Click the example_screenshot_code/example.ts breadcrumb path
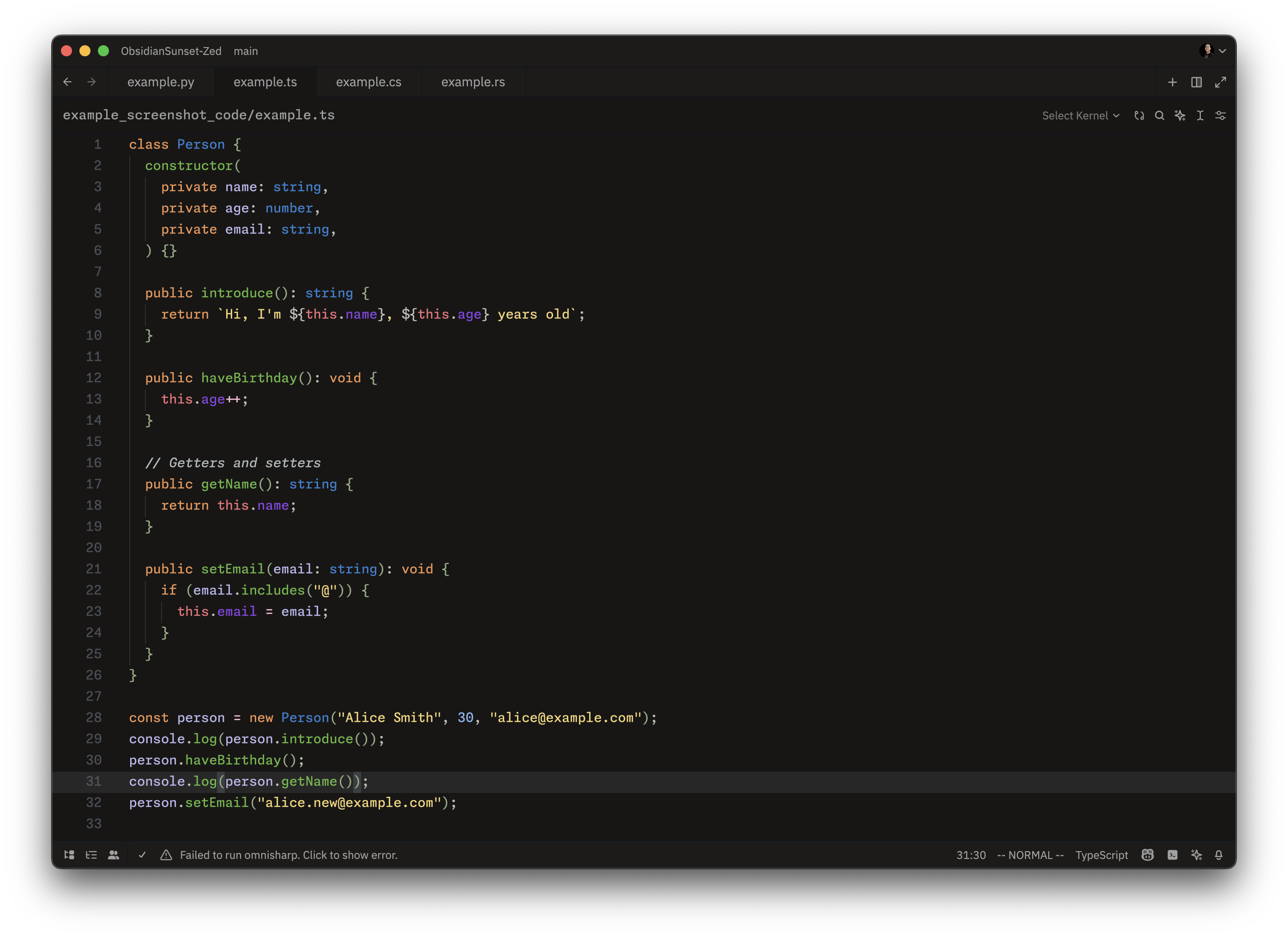 point(199,115)
